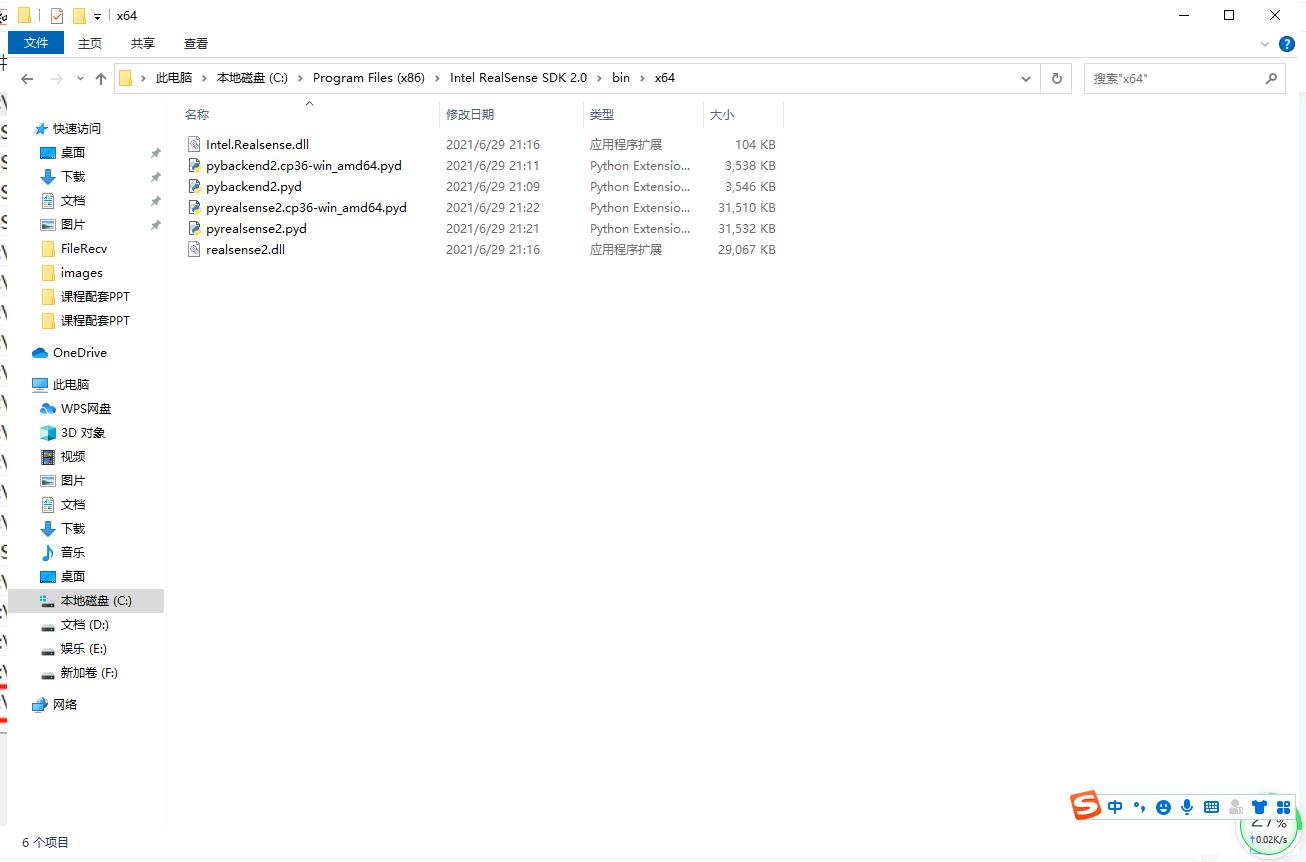Open the soft keyboard icon in Sogou bar
The height and width of the screenshot is (862, 1306).
(x=1211, y=806)
